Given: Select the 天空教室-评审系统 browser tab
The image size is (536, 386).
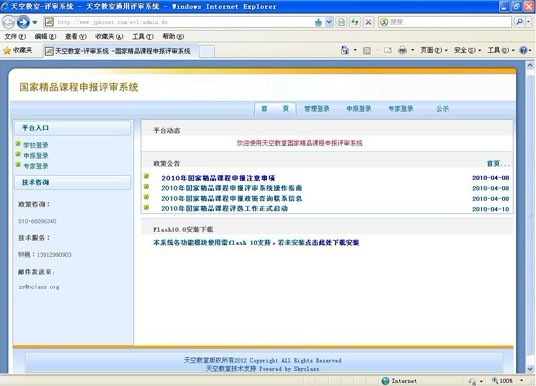Looking at the screenshot, I should click(121, 51).
